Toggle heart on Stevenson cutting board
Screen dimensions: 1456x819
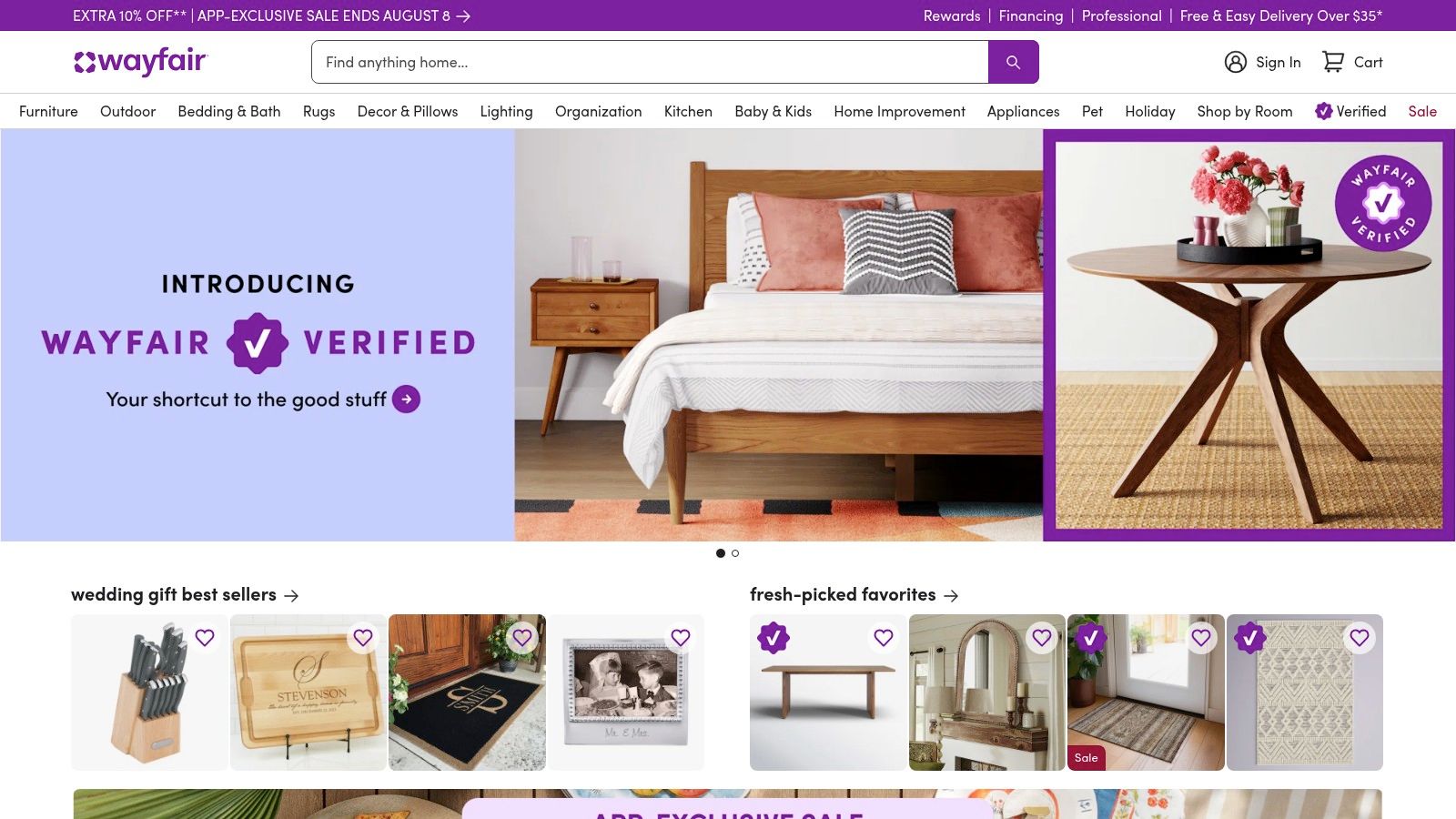tap(363, 638)
